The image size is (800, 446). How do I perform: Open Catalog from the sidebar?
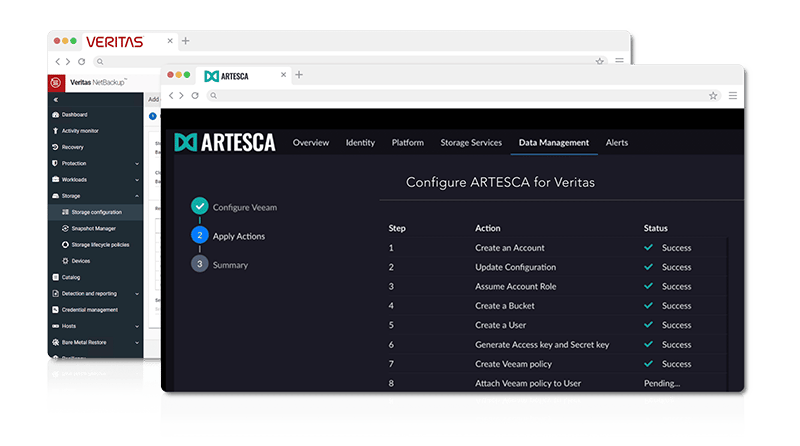tap(70, 277)
